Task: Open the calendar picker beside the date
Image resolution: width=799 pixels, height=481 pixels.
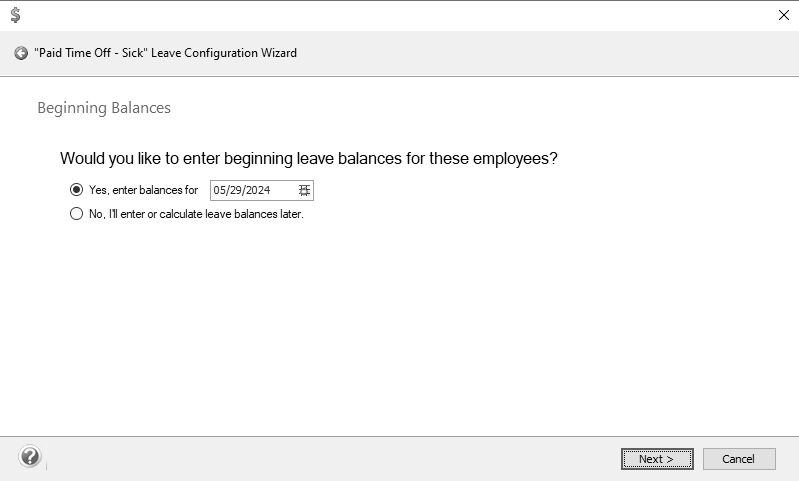Action: tap(304, 190)
